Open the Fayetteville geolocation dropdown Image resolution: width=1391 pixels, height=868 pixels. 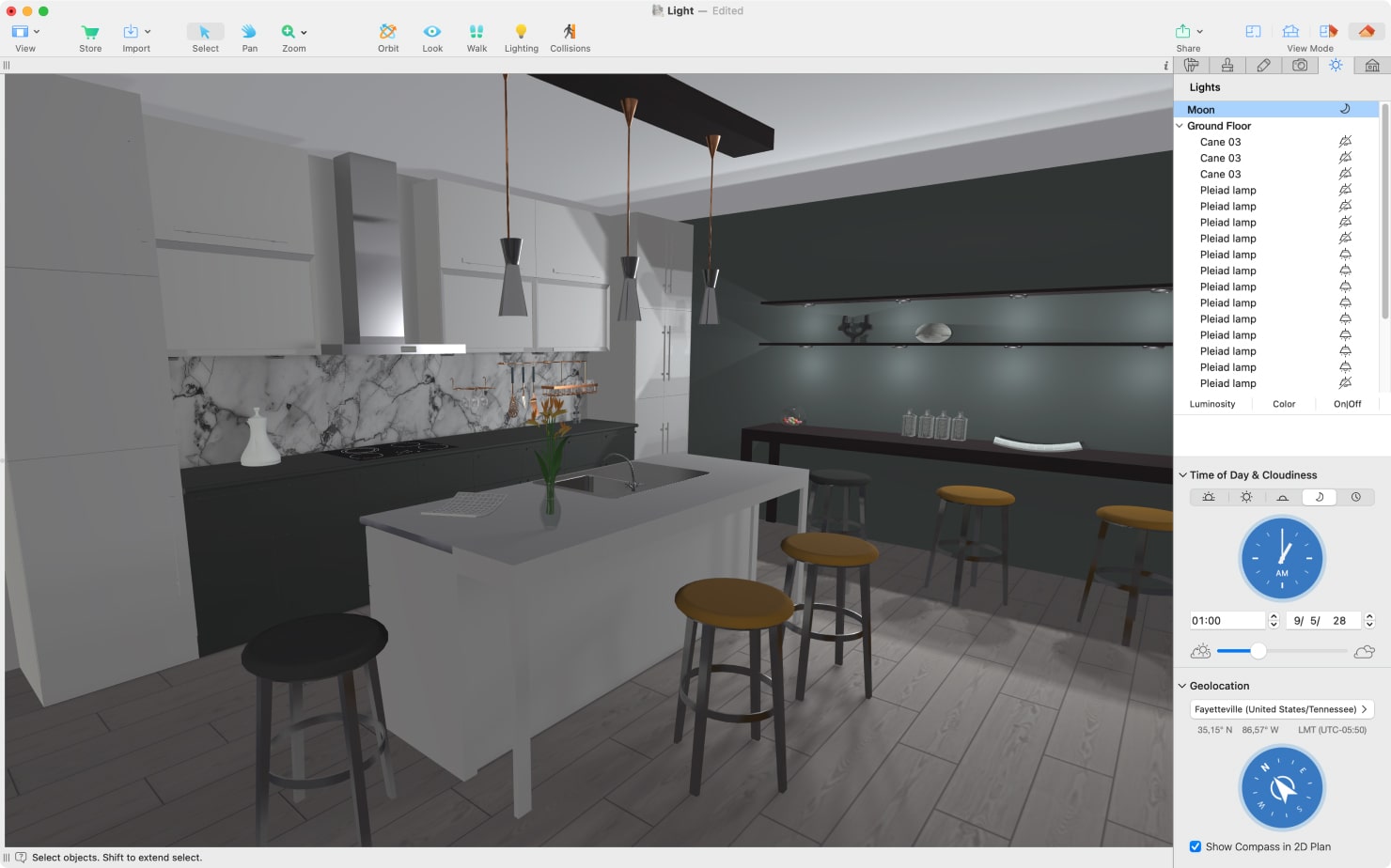1281,709
